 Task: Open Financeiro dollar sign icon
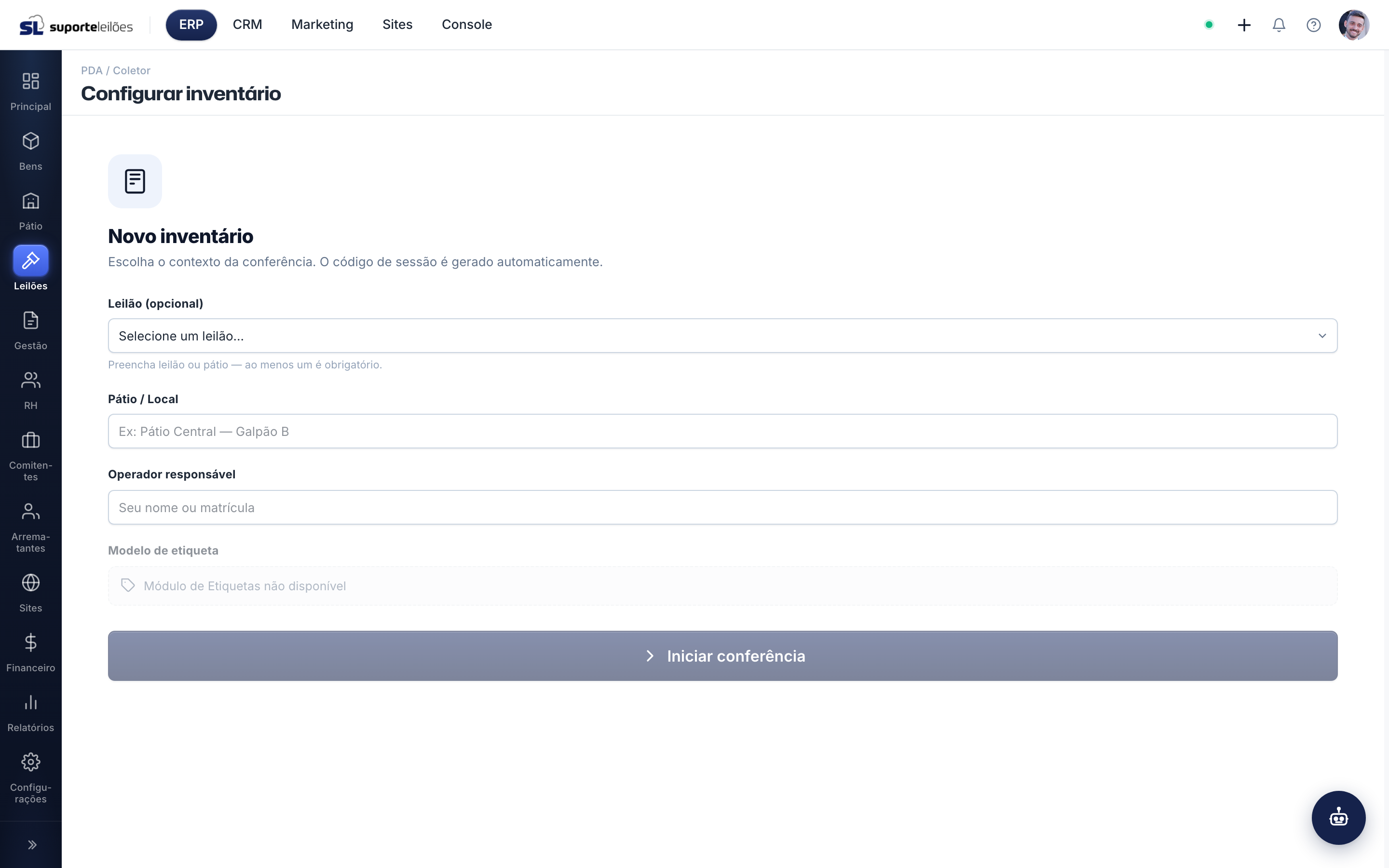[30, 642]
